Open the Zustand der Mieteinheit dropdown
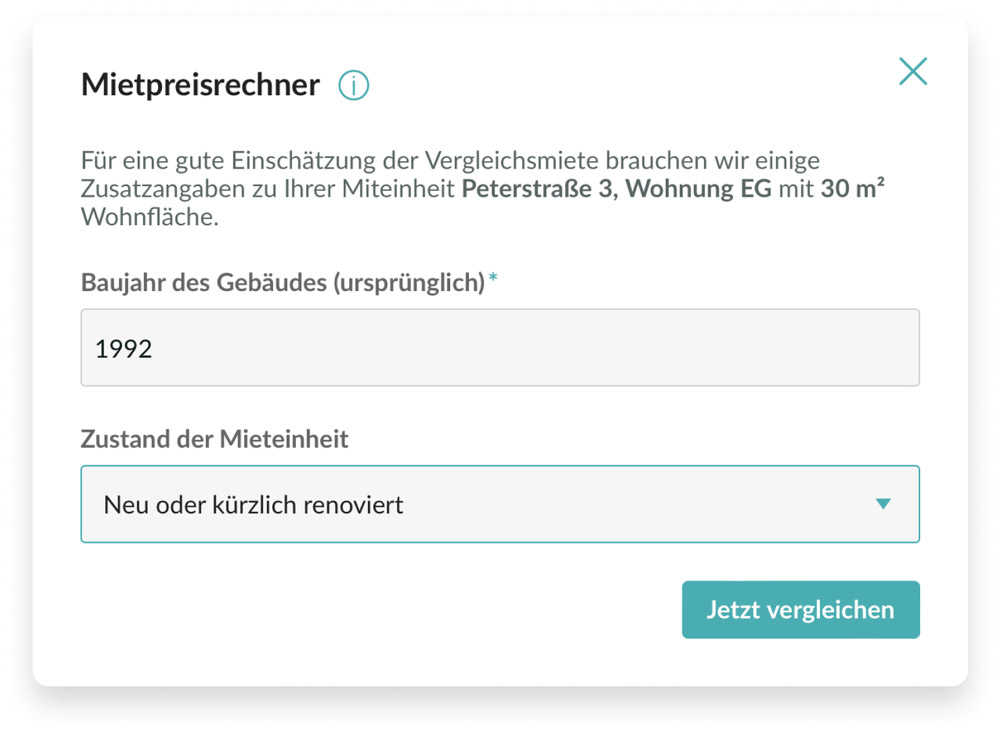 [500, 504]
